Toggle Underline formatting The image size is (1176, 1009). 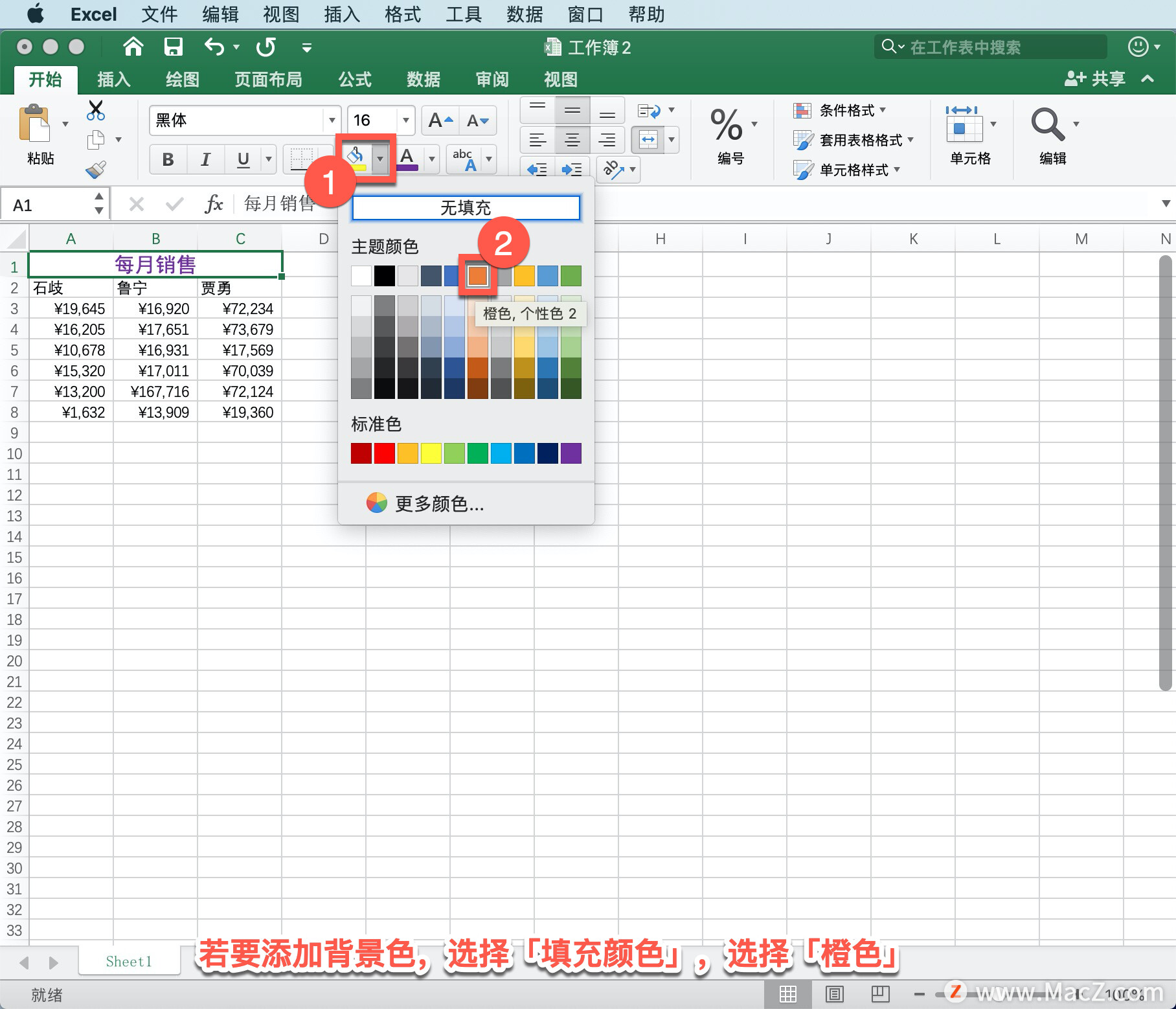243,159
